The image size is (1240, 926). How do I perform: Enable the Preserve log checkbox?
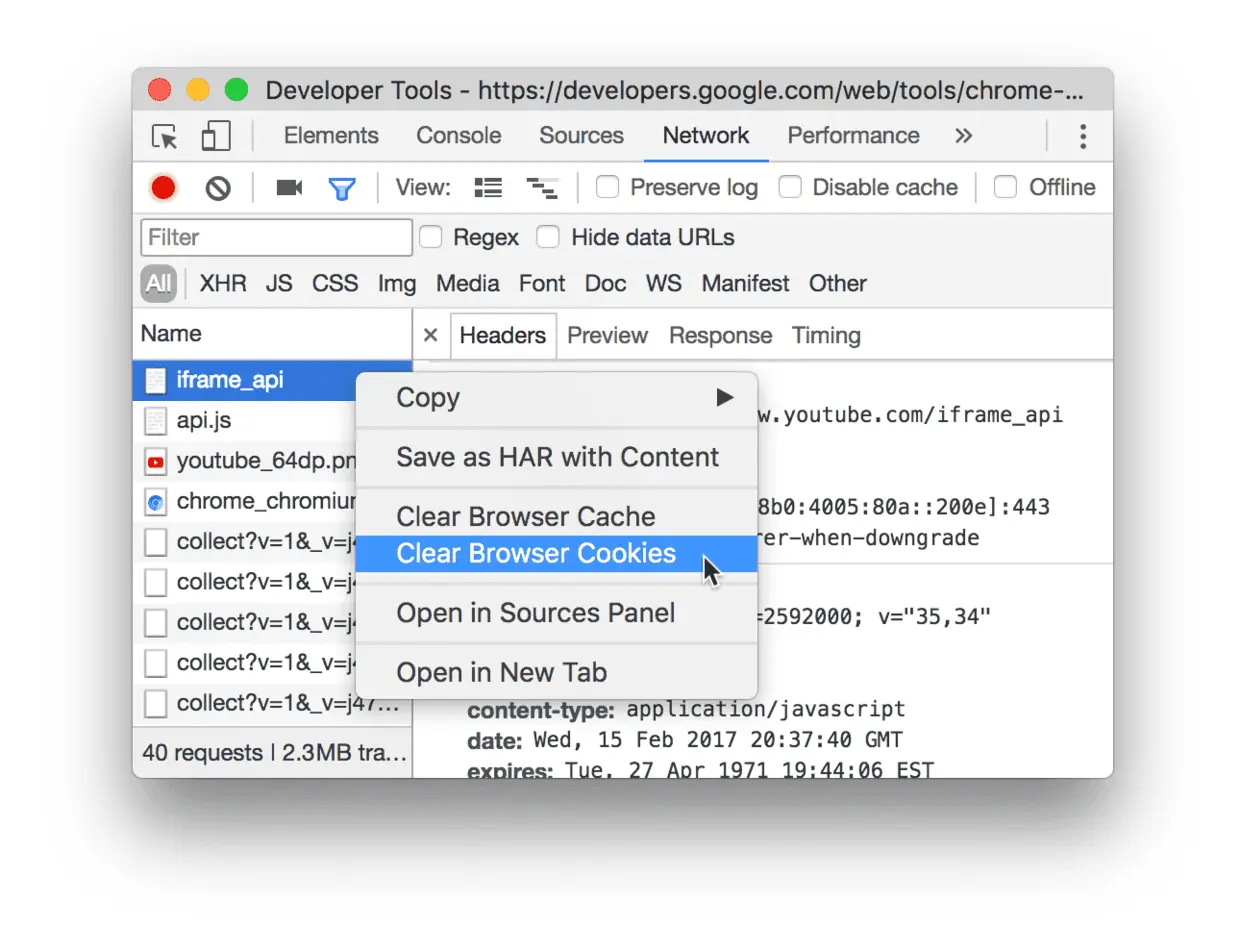tap(606, 187)
